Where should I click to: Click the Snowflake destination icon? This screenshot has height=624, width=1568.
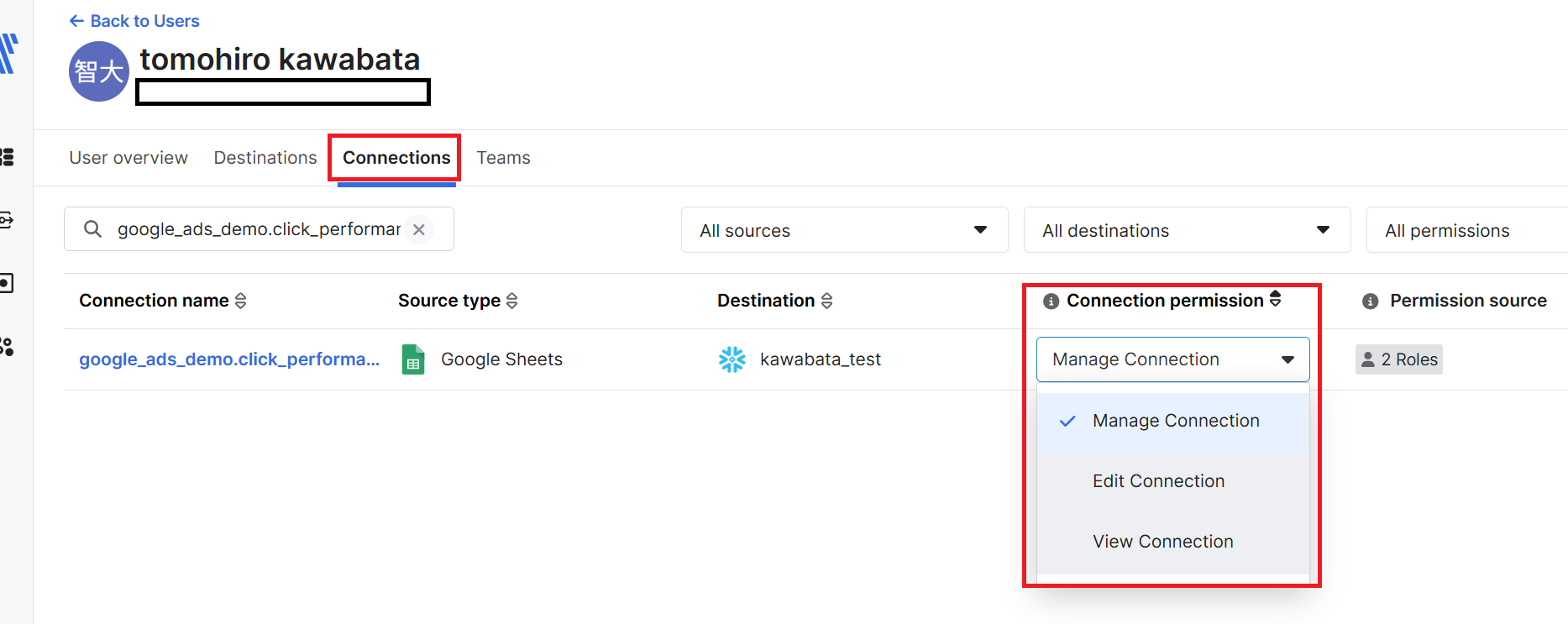point(732,359)
